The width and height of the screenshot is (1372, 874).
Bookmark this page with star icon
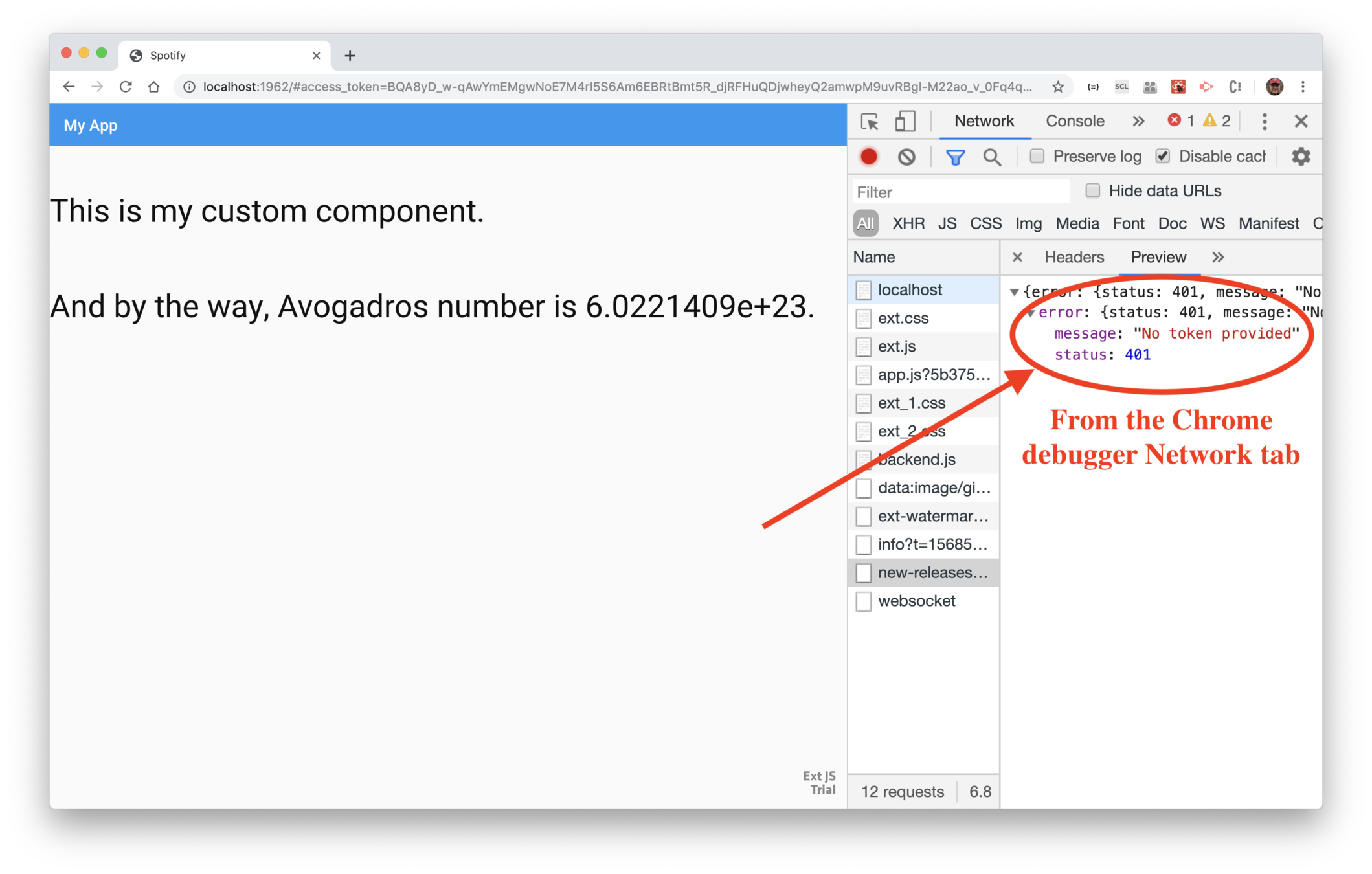(1058, 87)
